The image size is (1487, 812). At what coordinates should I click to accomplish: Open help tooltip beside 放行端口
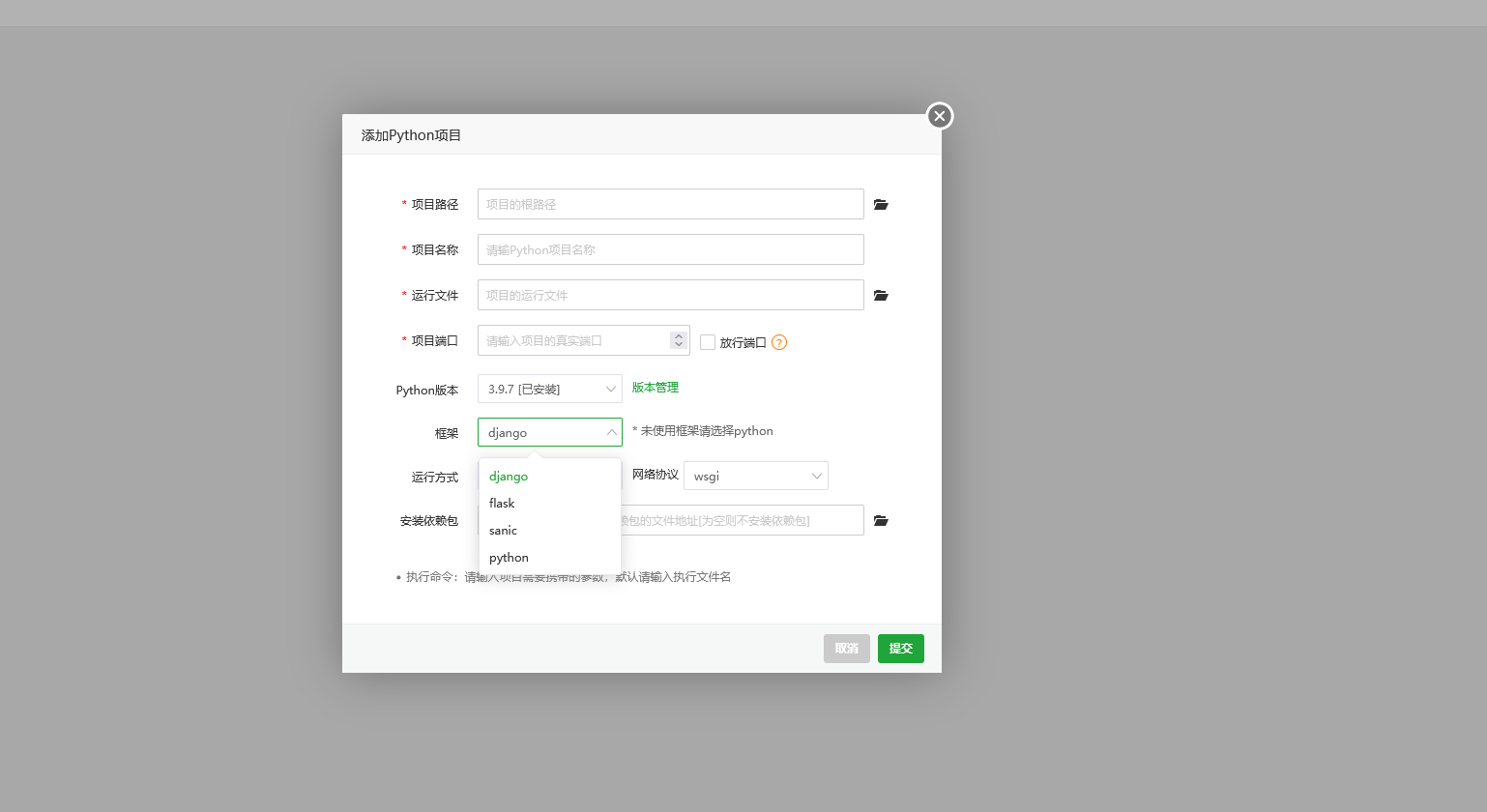click(779, 342)
